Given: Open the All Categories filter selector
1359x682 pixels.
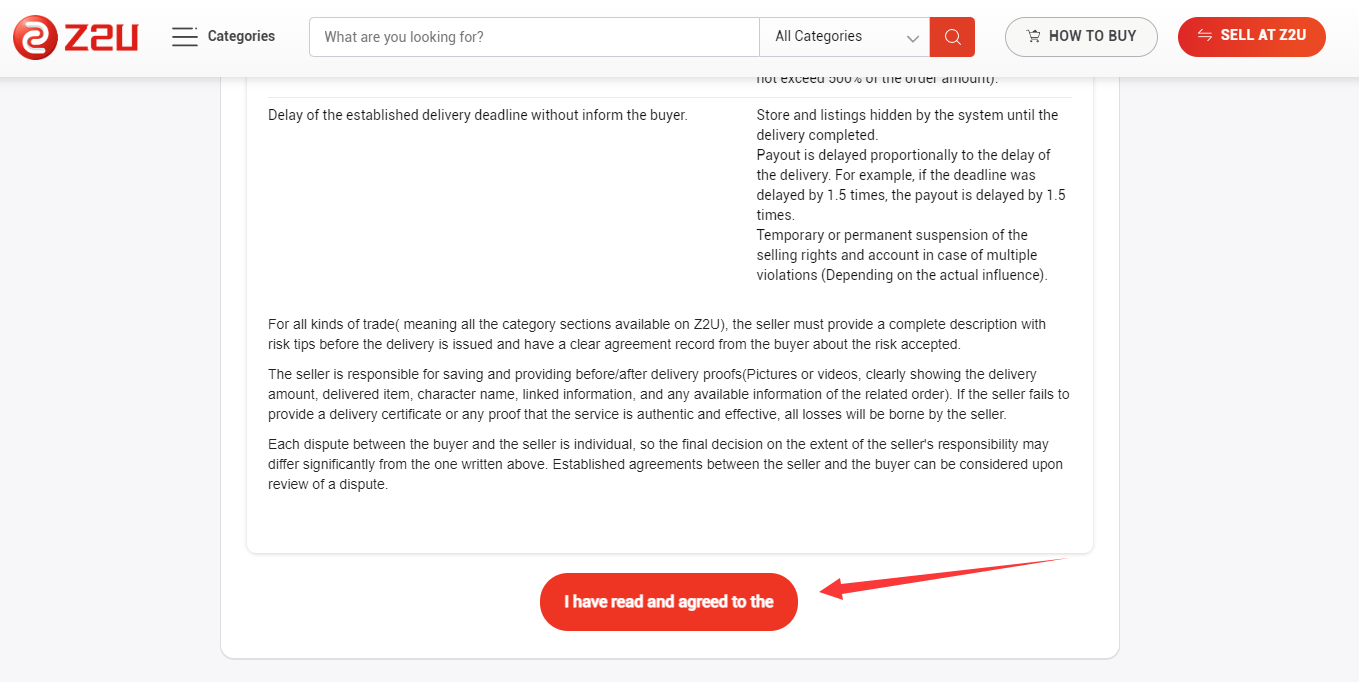Looking at the screenshot, I should pyautogui.click(x=843, y=37).
